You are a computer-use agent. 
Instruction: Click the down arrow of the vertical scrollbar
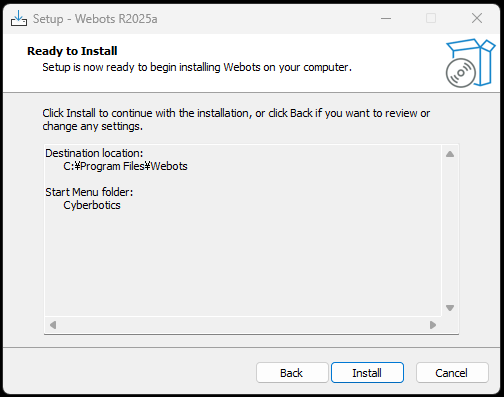(450, 308)
